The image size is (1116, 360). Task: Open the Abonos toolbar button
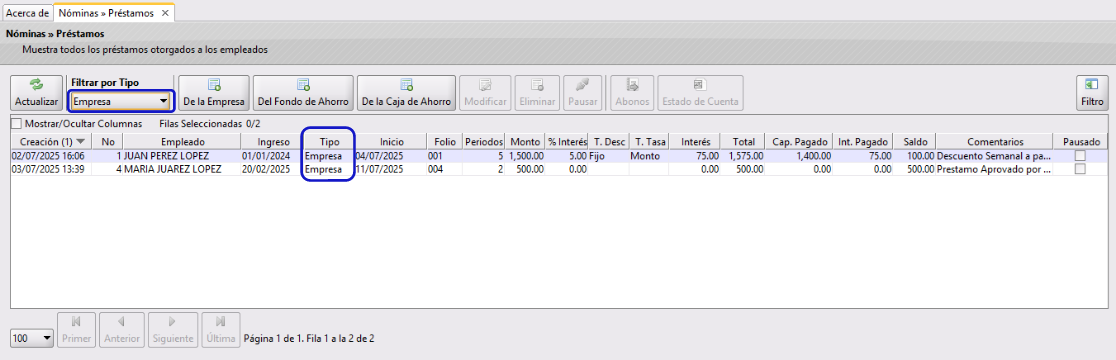click(632, 93)
